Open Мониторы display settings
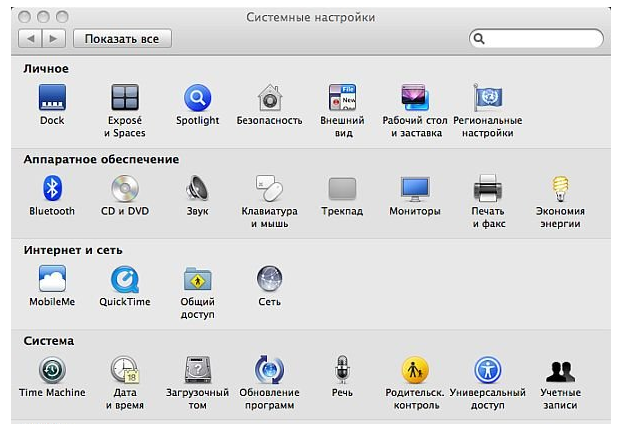619x424 pixels. [415, 189]
